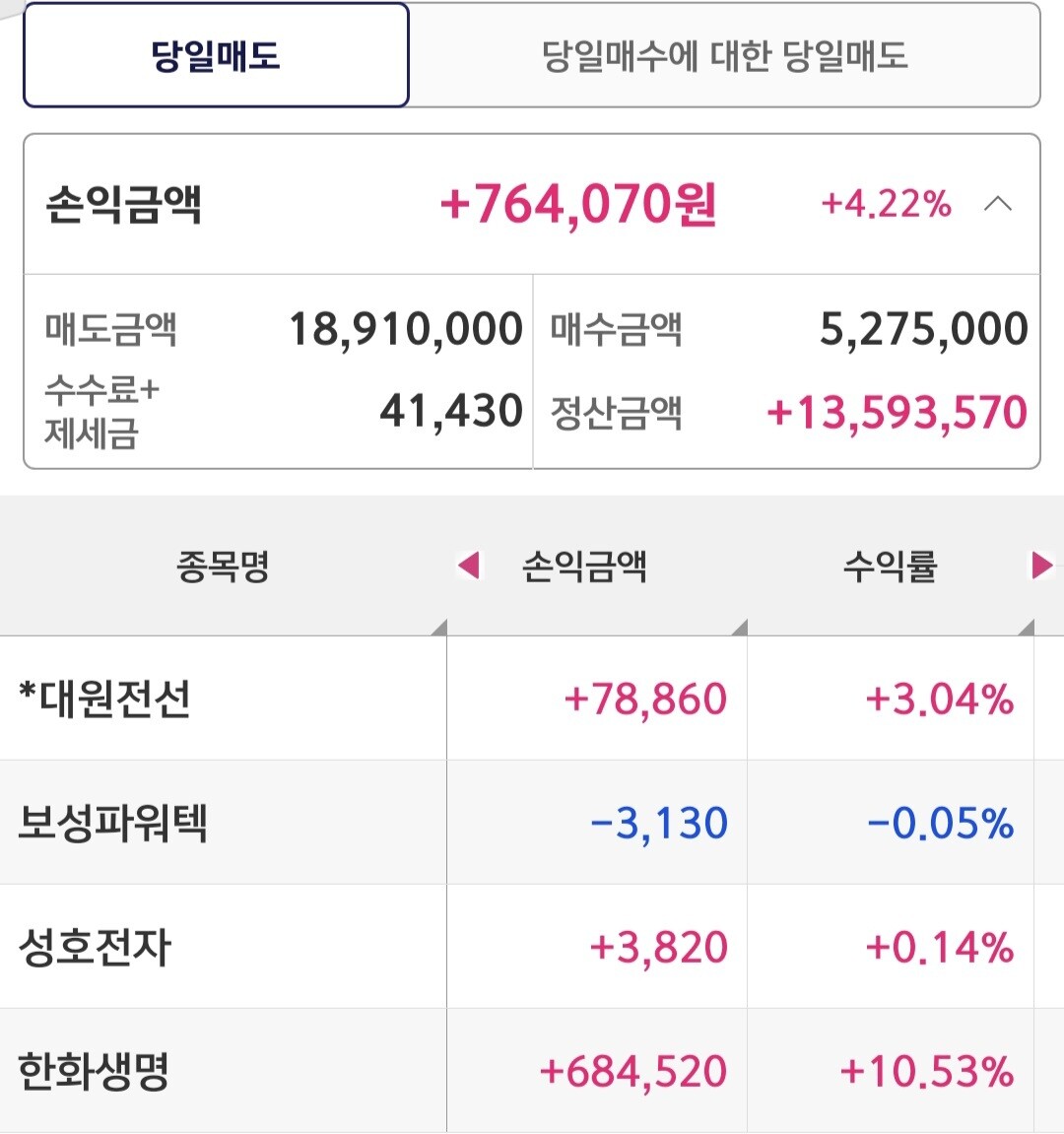Tap the 수수료+제세금 value 41,430
Viewport: 1064px width, 1134px height.
(451, 412)
